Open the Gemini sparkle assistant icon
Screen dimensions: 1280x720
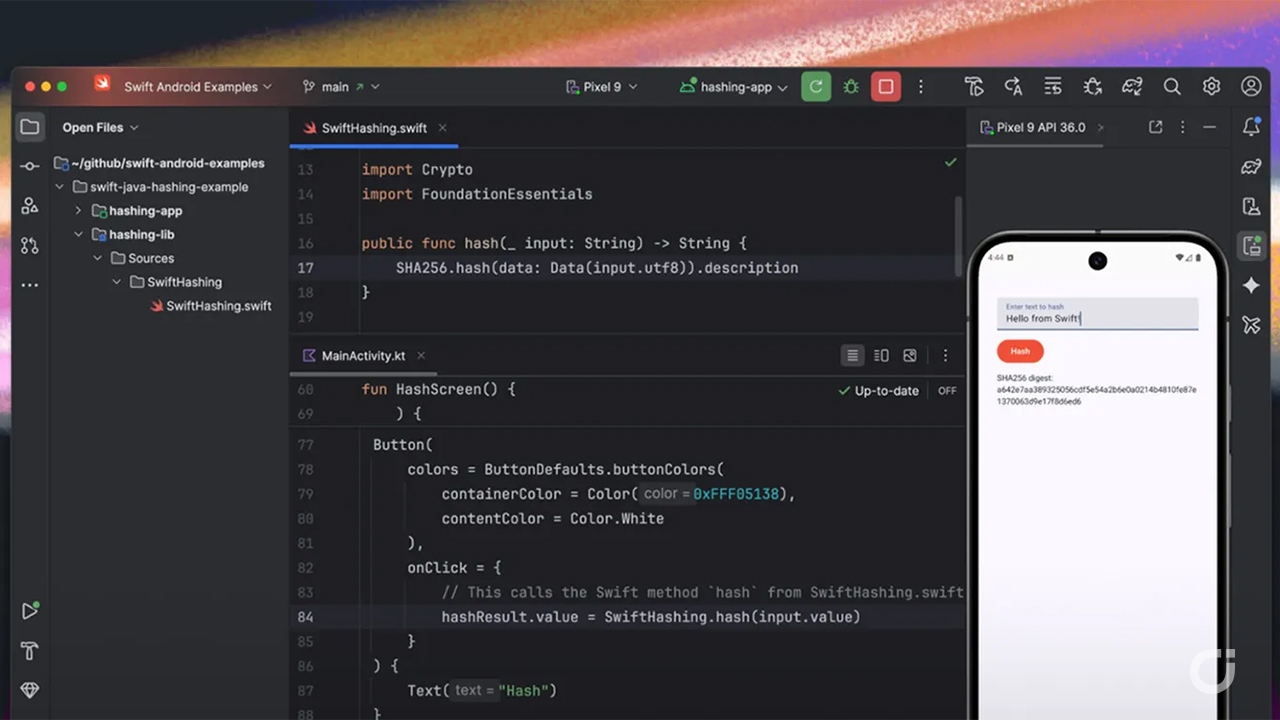click(x=1251, y=285)
